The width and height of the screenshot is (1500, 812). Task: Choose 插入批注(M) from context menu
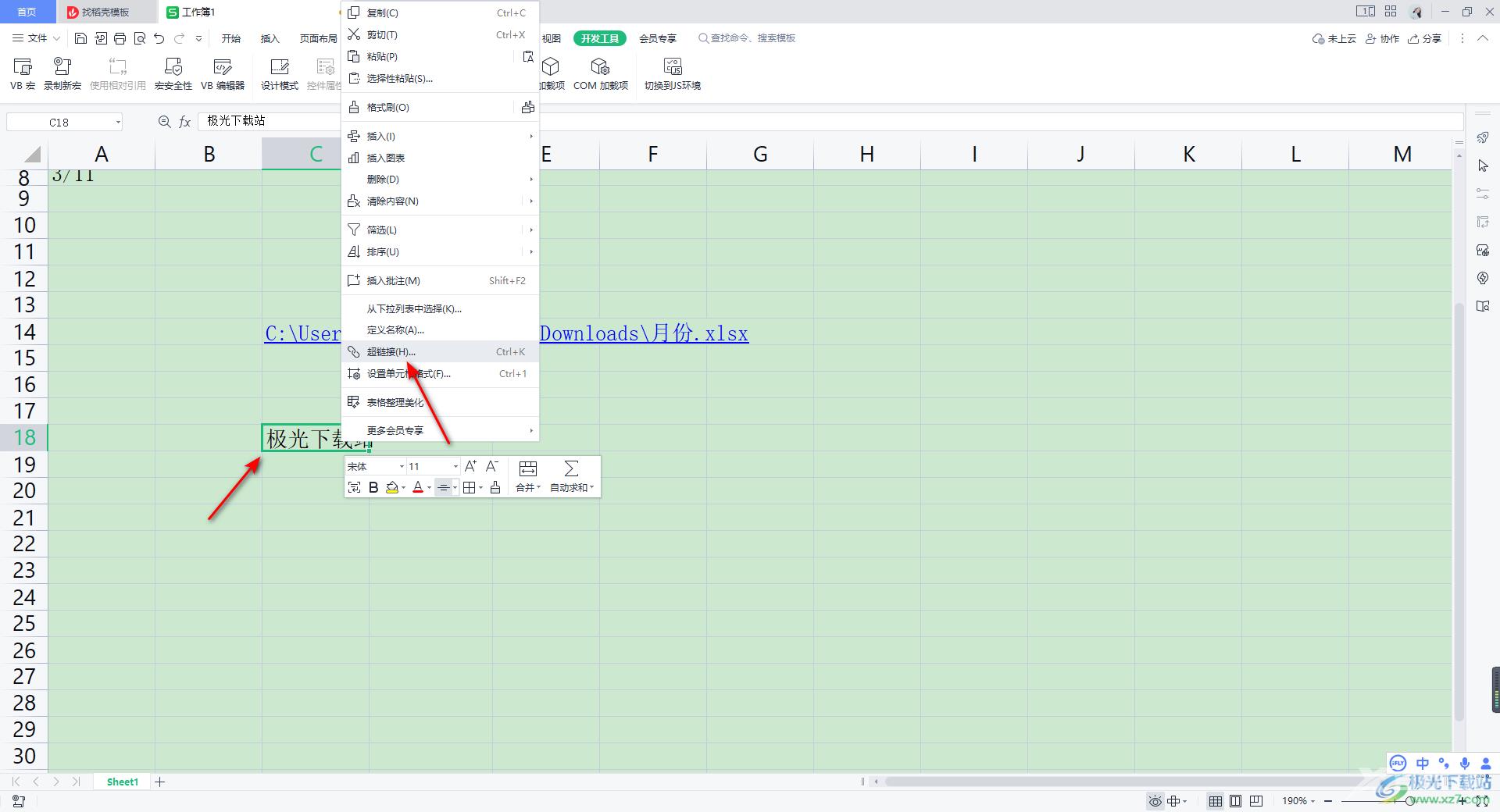click(441, 280)
